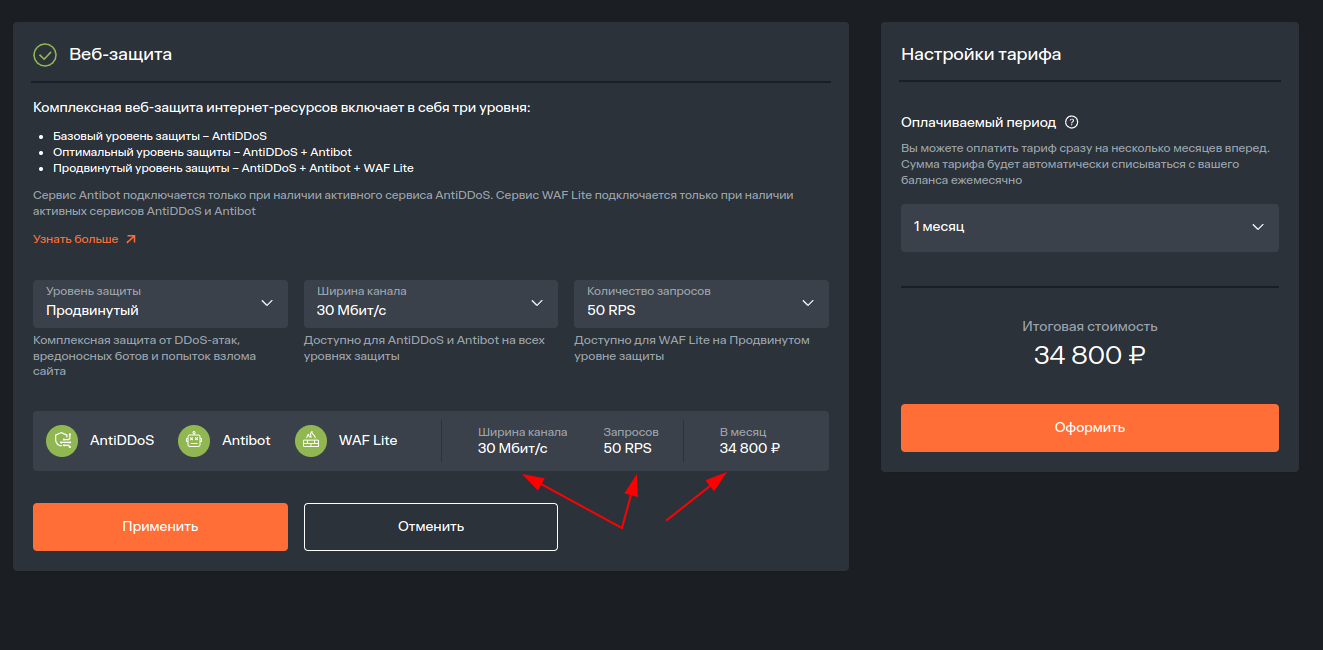Image resolution: width=1323 pixels, height=650 pixels.
Task: Expand the 1 месяц period selector
Action: pos(1090,228)
